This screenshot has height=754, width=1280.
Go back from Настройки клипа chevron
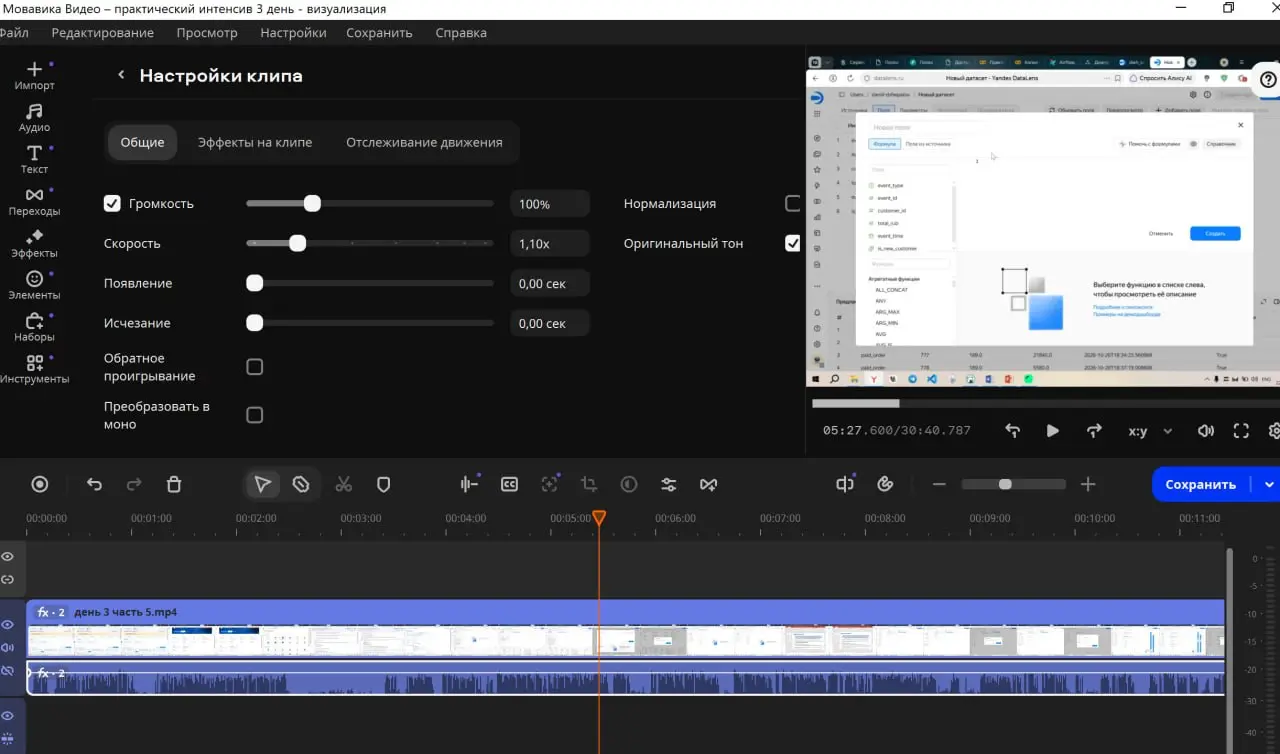[x=121, y=75]
